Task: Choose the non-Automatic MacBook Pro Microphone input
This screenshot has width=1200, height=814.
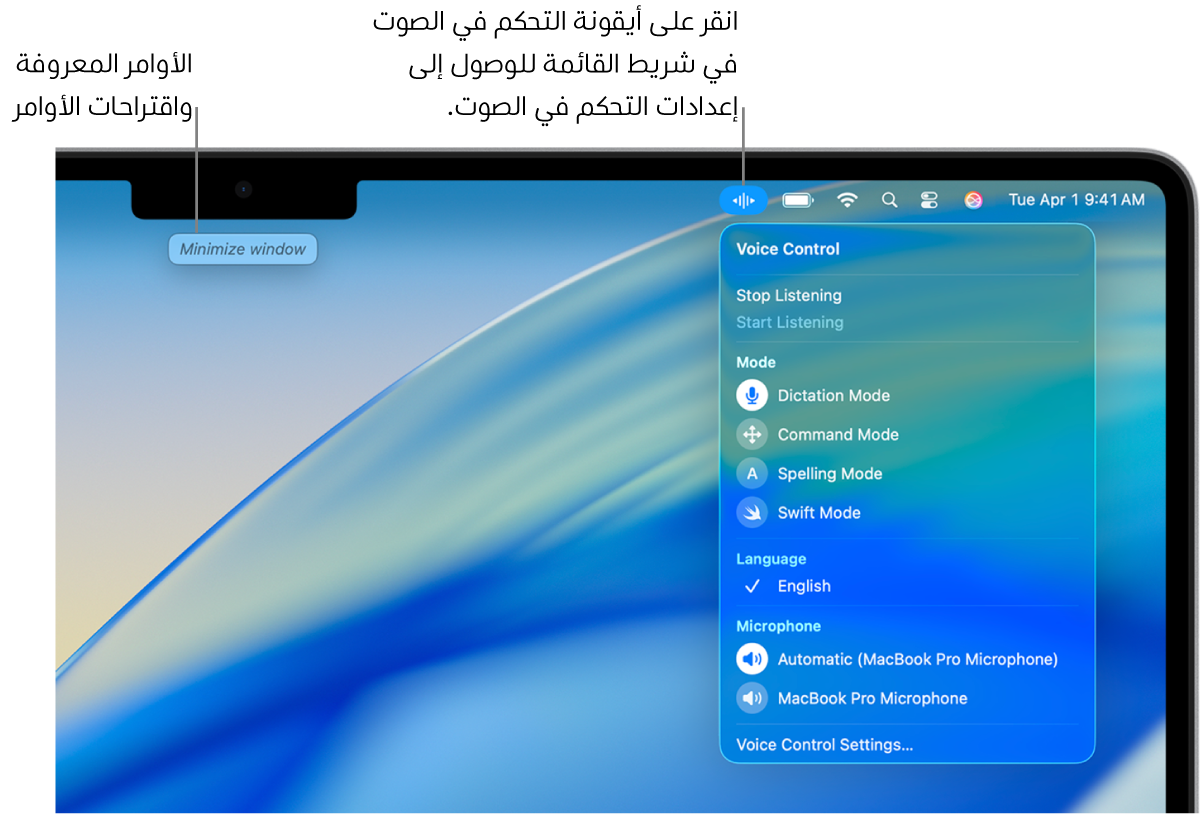Action: pyautogui.click(x=873, y=698)
